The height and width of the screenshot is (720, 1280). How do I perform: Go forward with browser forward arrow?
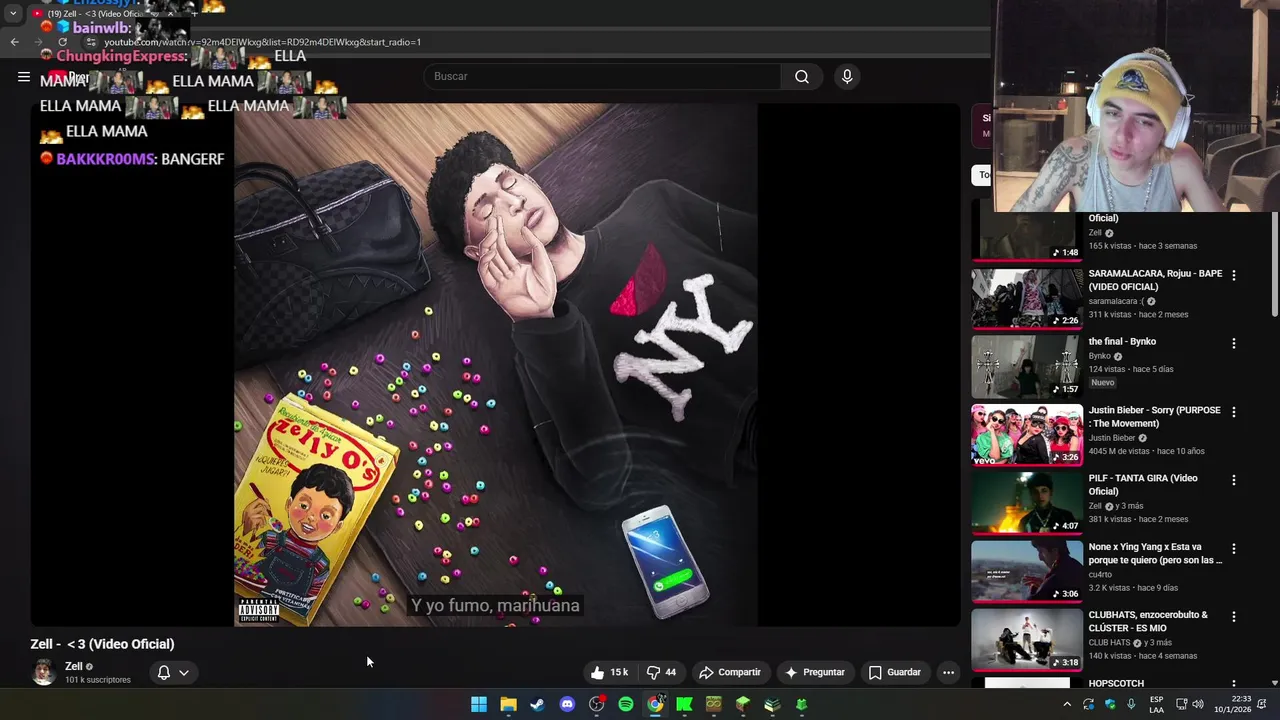click(38, 42)
